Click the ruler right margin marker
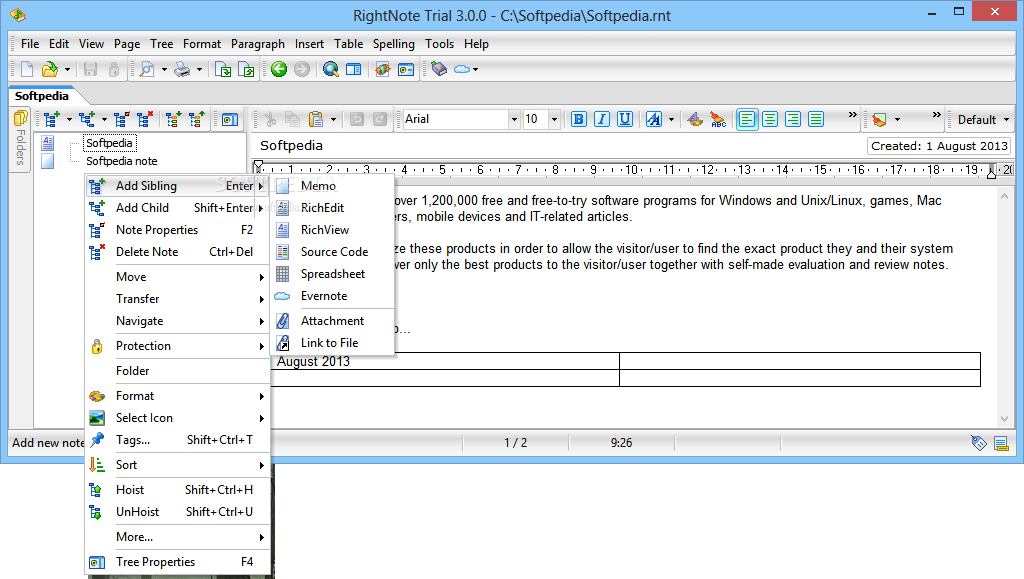The height and width of the screenshot is (579, 1024). [991, 172]
